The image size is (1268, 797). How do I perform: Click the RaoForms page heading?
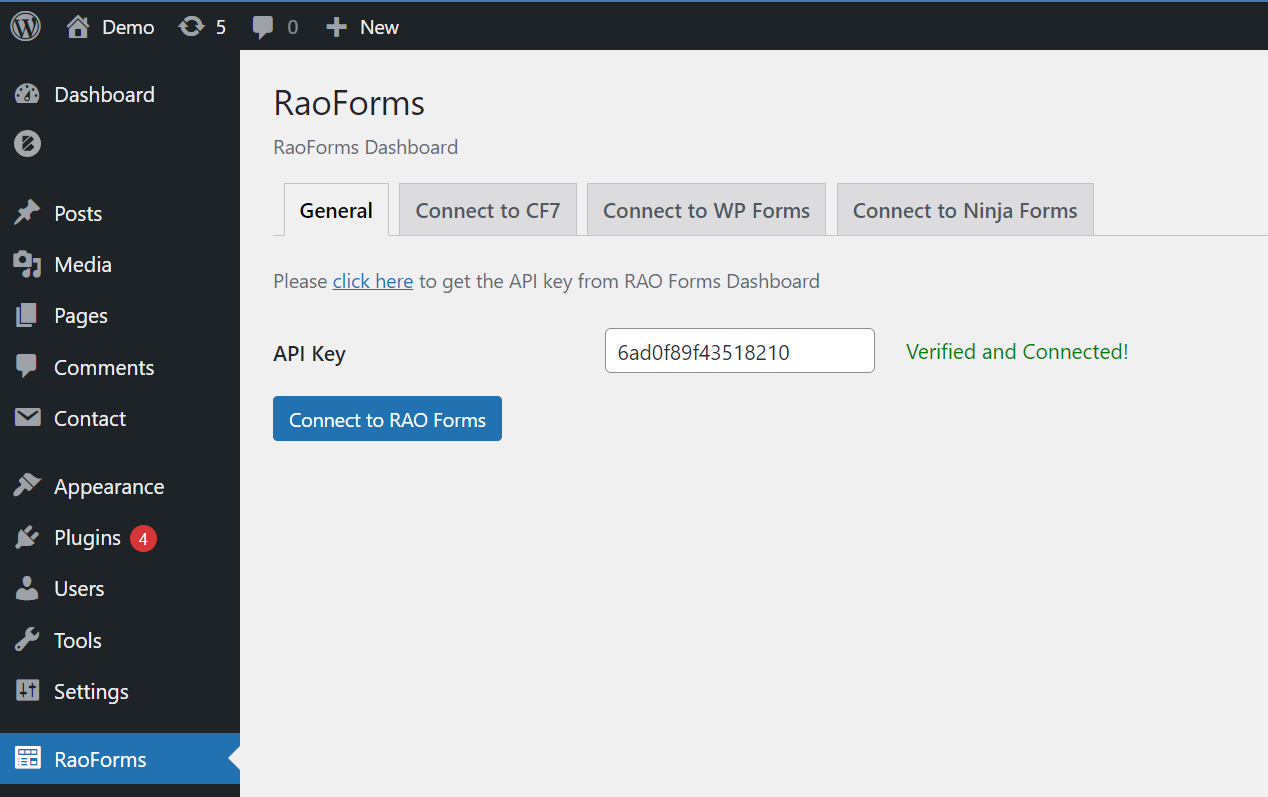(x=349, y=103)
